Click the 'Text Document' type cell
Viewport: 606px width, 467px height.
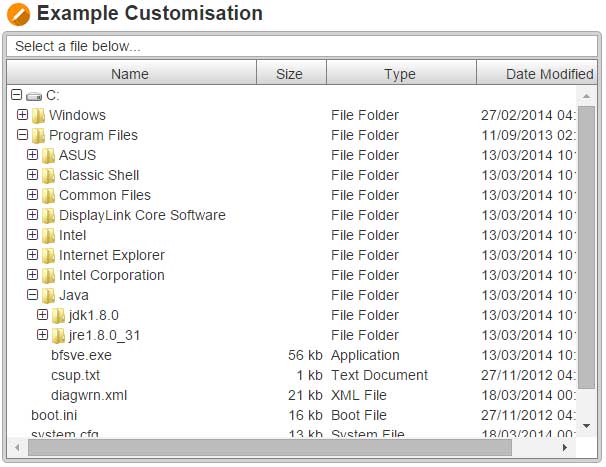[380, 375]
